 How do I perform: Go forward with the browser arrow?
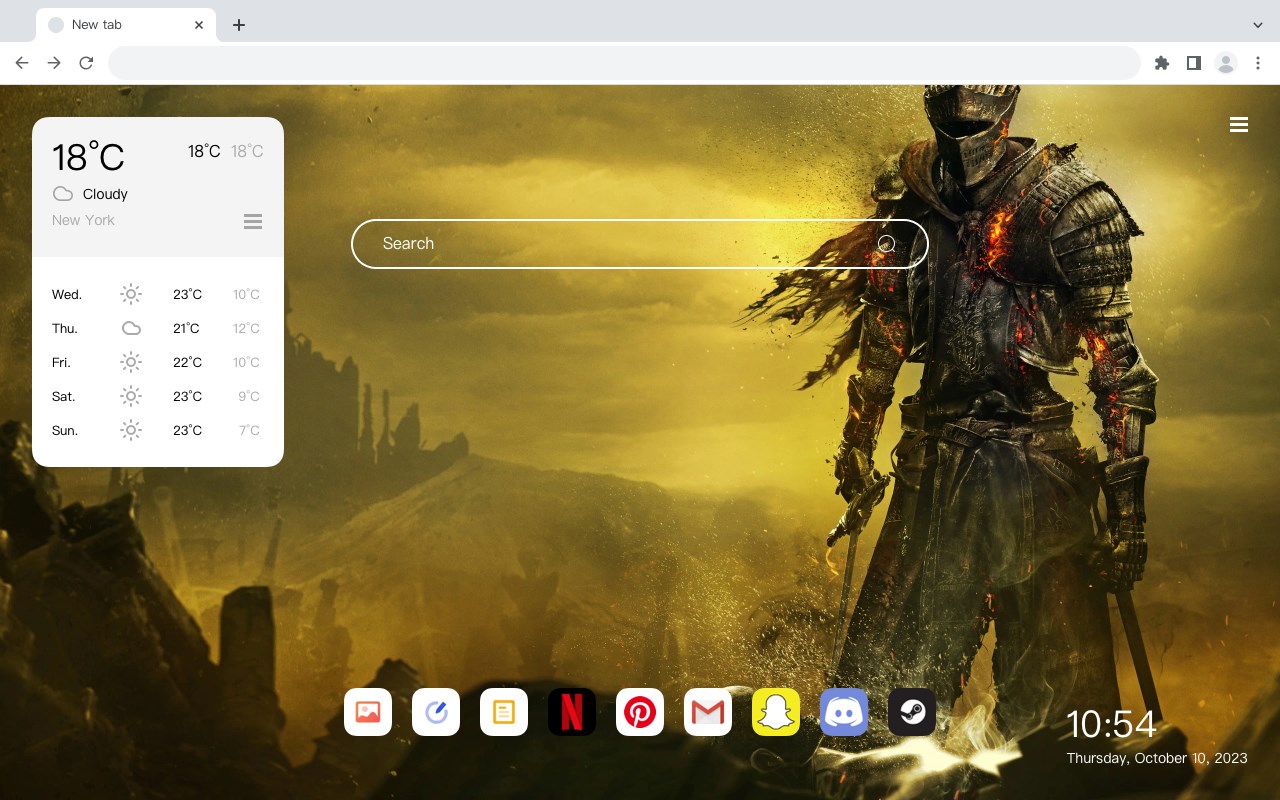tap(54, 63)
